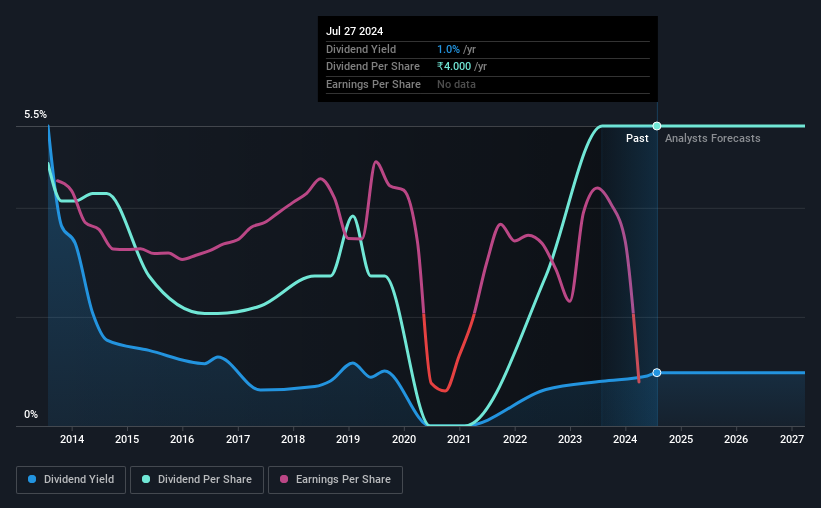This screenshot has width=821, height=508.
Task: Toggle the Earnings Per Share legend button
Action: [x=336, y=480]
